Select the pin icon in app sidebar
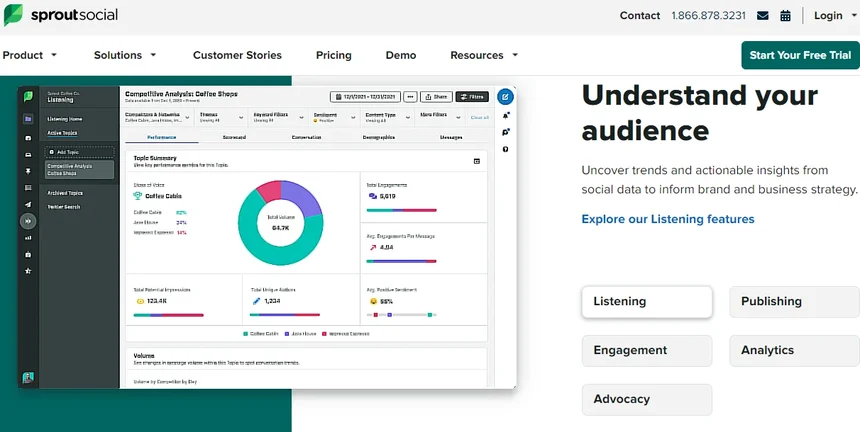The height and width of the screenshot is (432, 860). pyautogui.click(x=28, y=171)
